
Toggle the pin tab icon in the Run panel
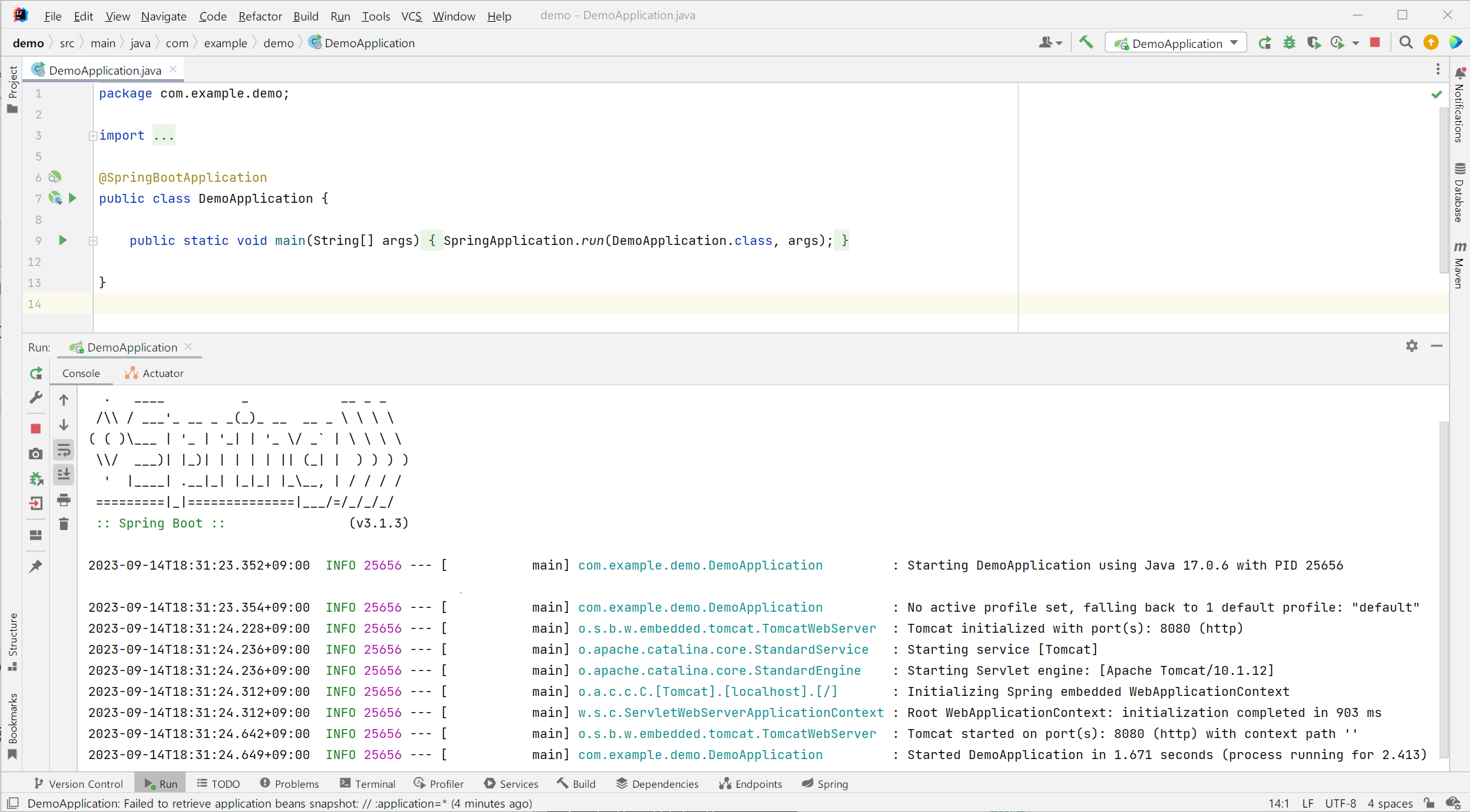[x=36, y=566]
